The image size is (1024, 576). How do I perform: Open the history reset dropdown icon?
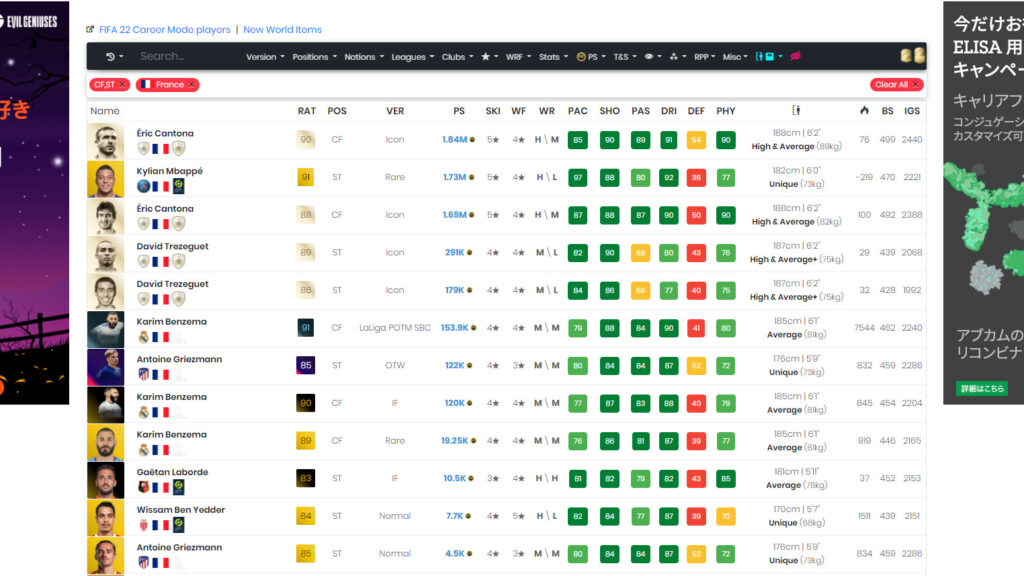point(114,57)
